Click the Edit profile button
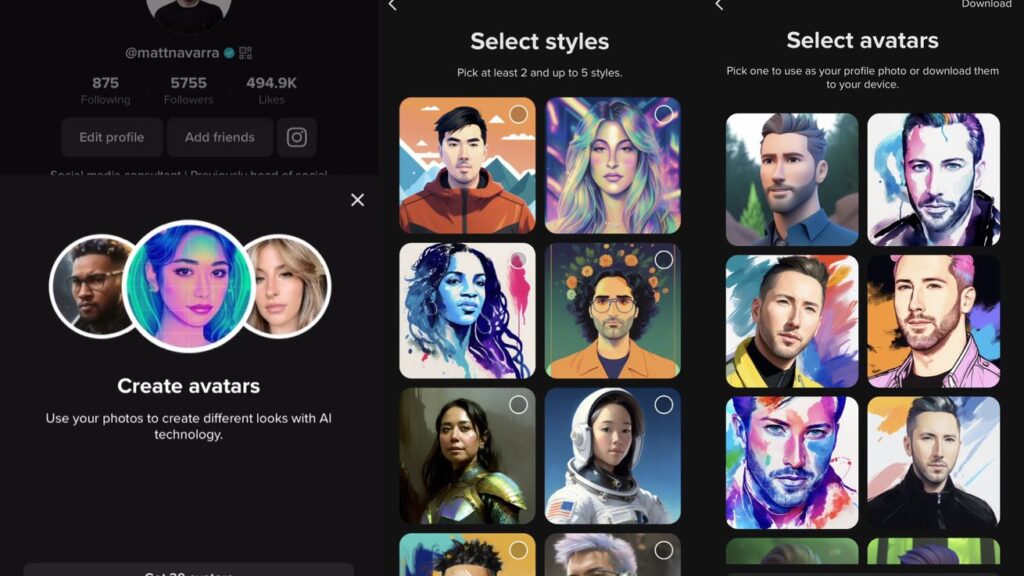This screenshot has height=576, width=1024. (x=112, y=137)
